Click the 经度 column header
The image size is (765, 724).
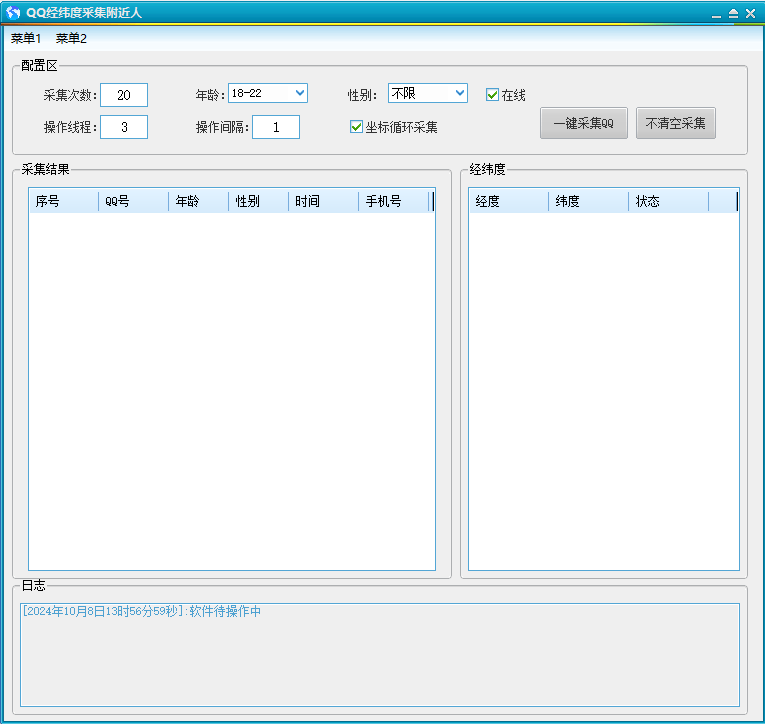coord(508,202)
